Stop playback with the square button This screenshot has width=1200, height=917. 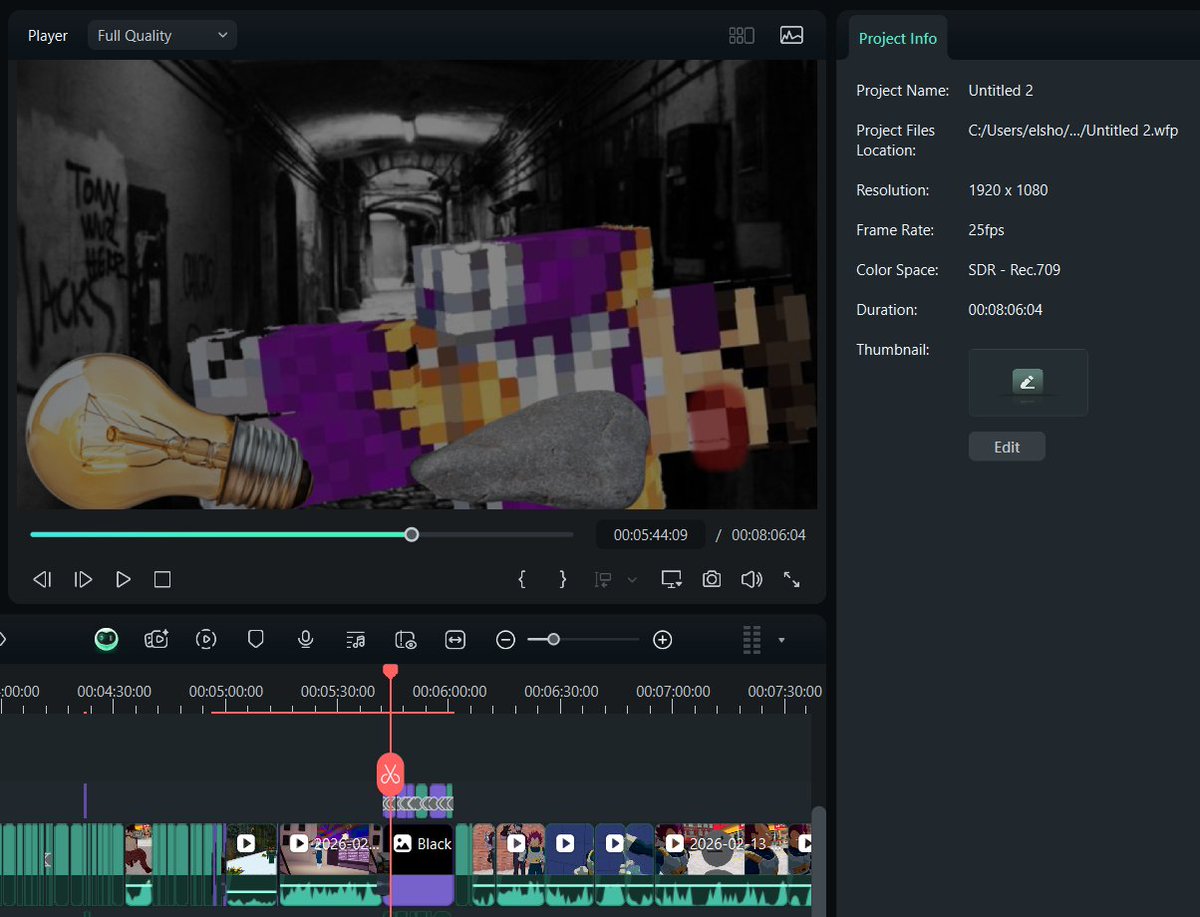pyautogui.click(x=163, y=579)
